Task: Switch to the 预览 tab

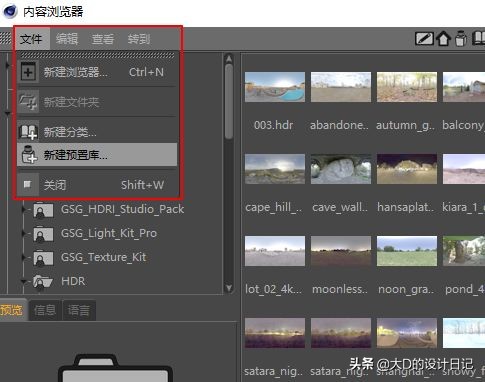Action: [13, 310]
